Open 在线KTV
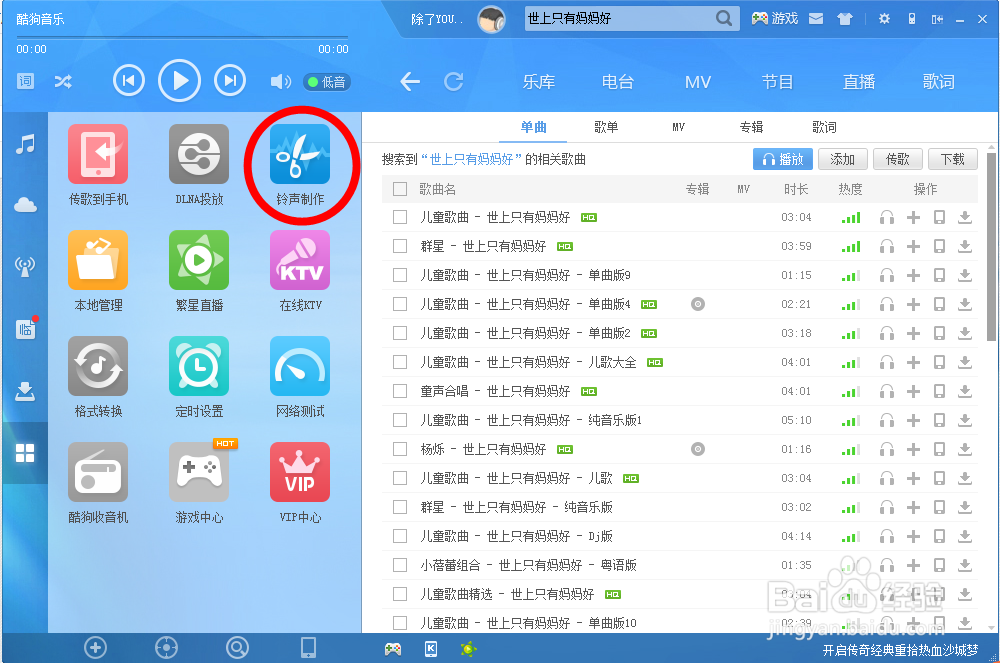This screenshot has height=663, width=1000. pyautogui.click(x=300, y=271)
